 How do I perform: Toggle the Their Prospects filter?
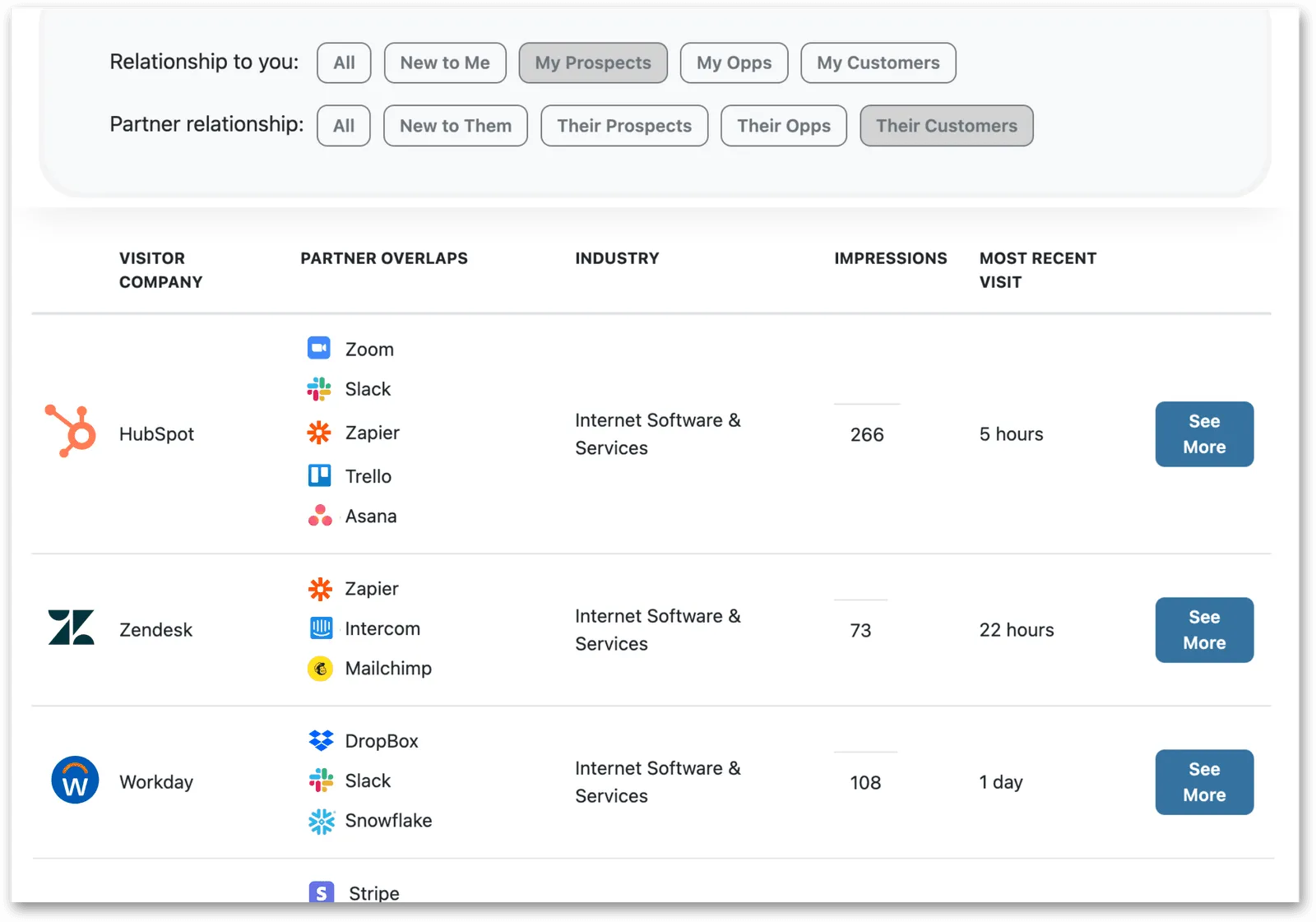point(624,126)
